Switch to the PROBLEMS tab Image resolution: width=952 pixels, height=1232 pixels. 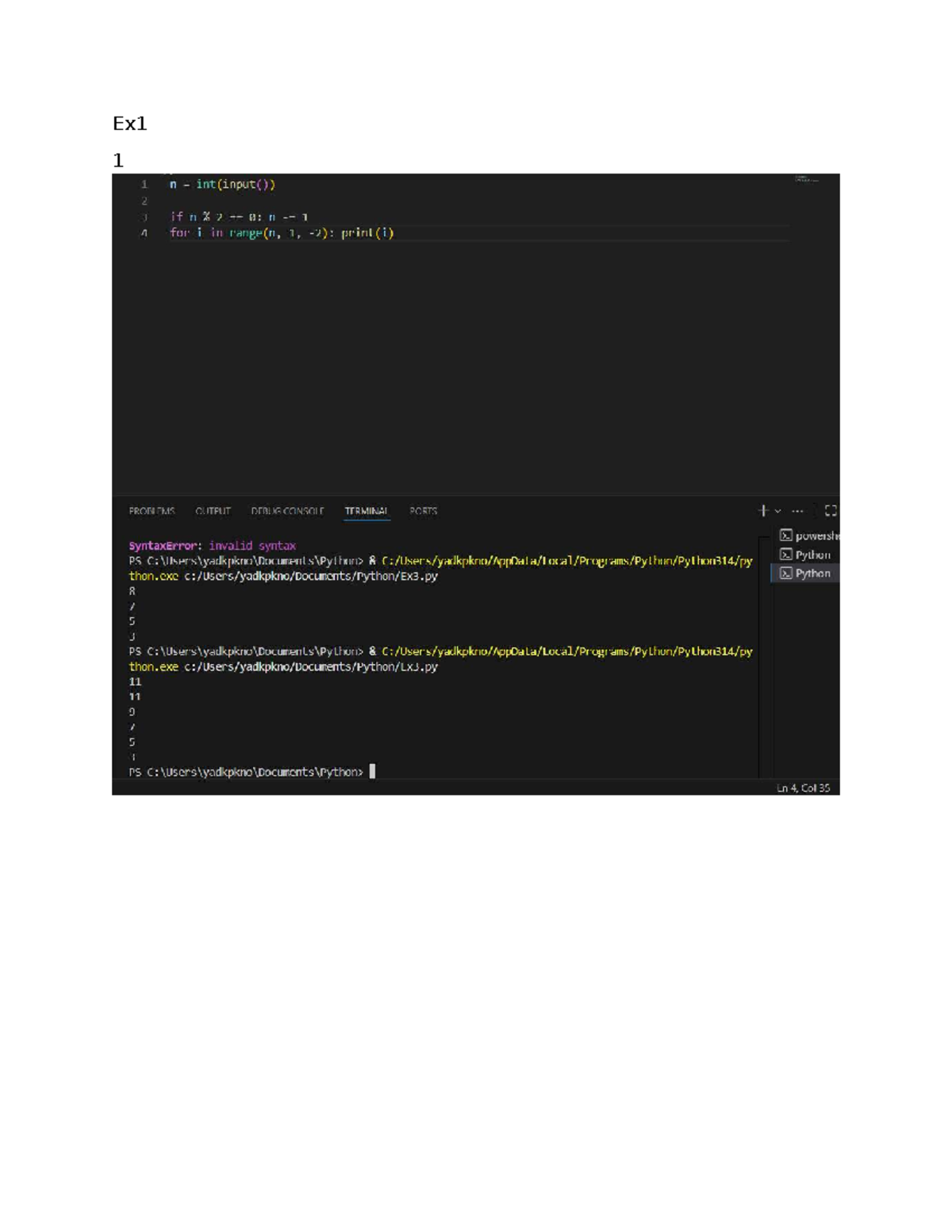[152, 511]
